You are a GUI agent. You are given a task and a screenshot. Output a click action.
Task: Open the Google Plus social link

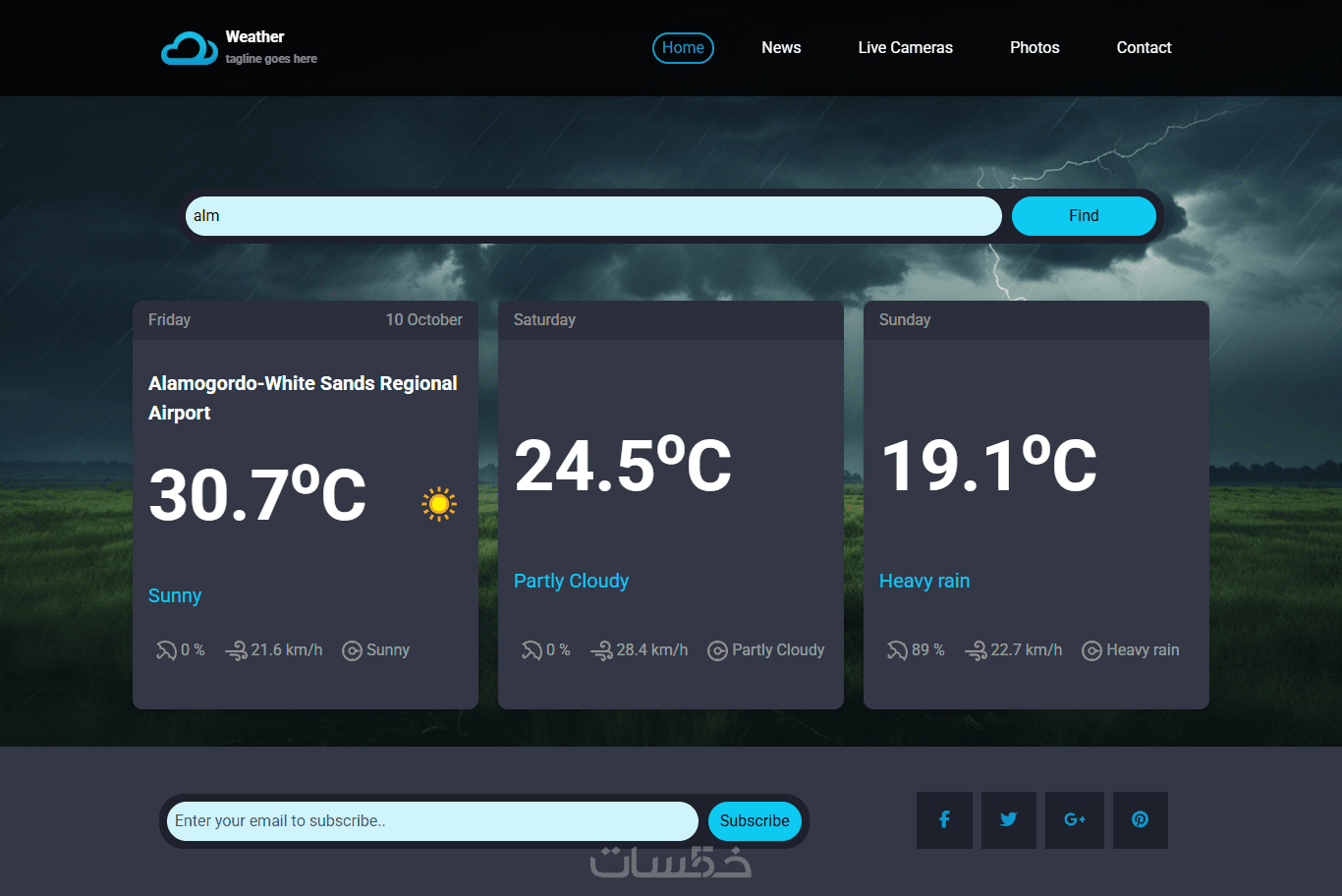(x=1075, y=820)
